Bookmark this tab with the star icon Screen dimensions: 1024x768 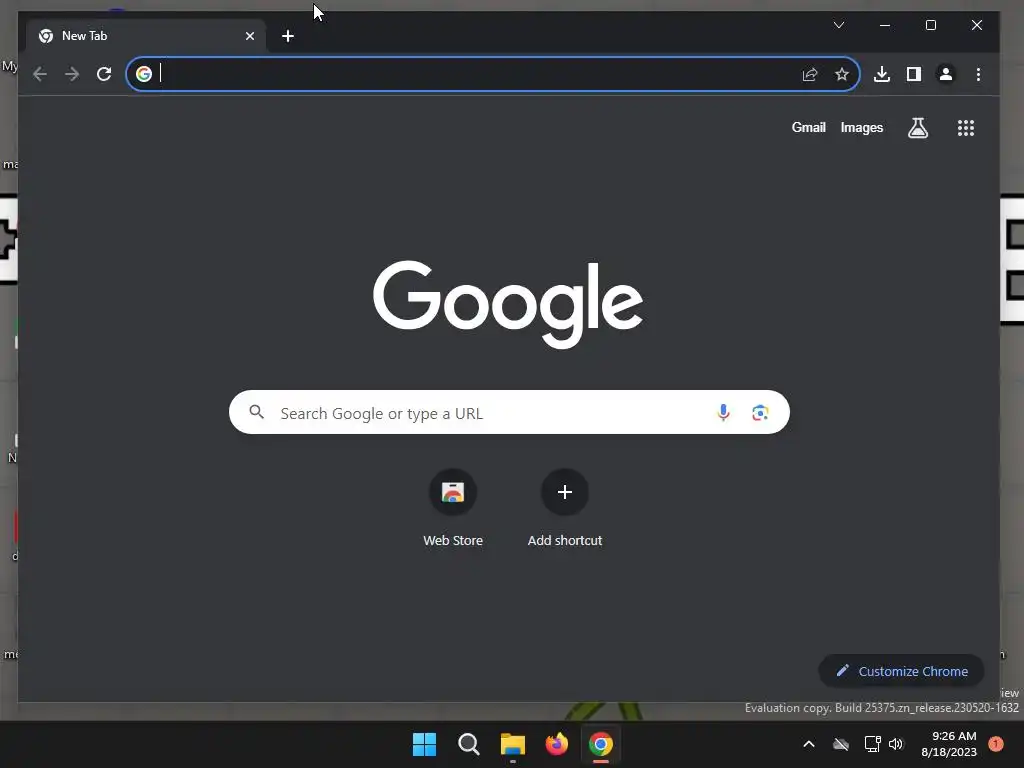coord(842,74)
